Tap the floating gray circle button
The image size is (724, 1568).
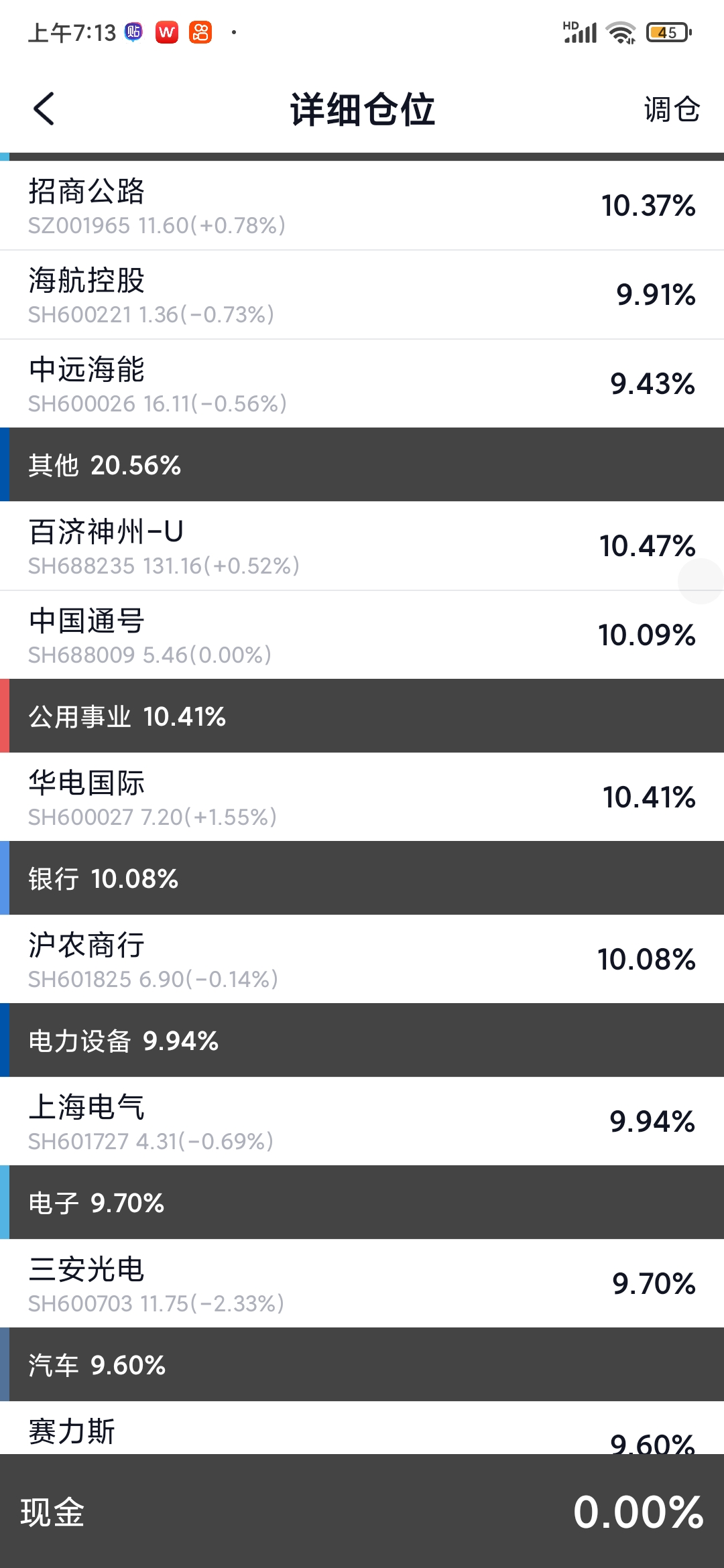[x=701, y=581]
